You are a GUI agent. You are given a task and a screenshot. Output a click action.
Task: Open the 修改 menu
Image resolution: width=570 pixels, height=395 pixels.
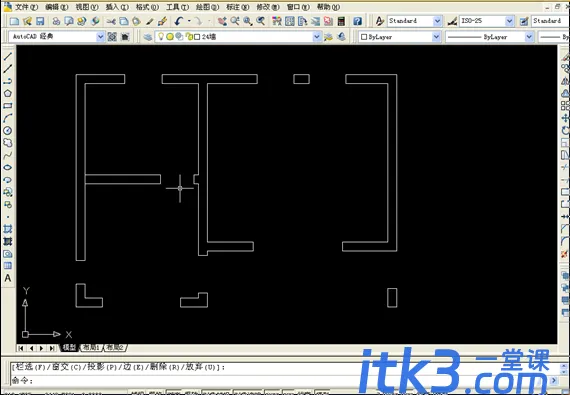(268, 7)
